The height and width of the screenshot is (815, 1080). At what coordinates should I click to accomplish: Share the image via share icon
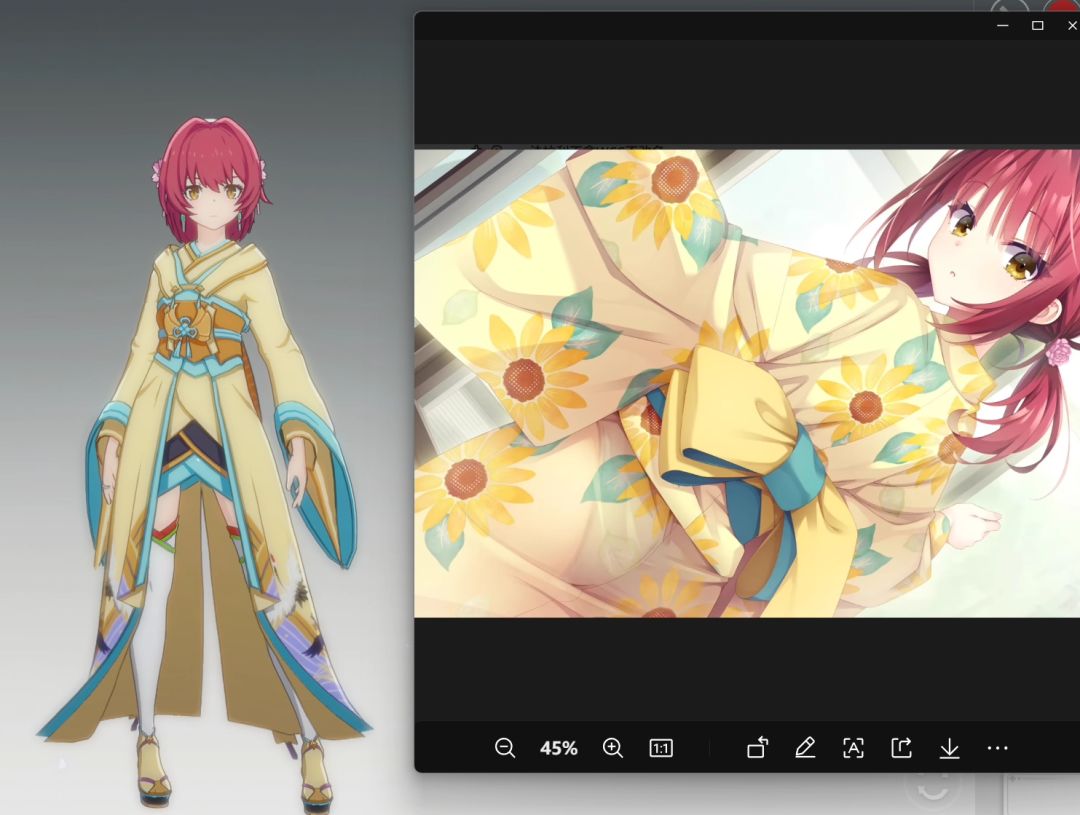pos(901,748)
